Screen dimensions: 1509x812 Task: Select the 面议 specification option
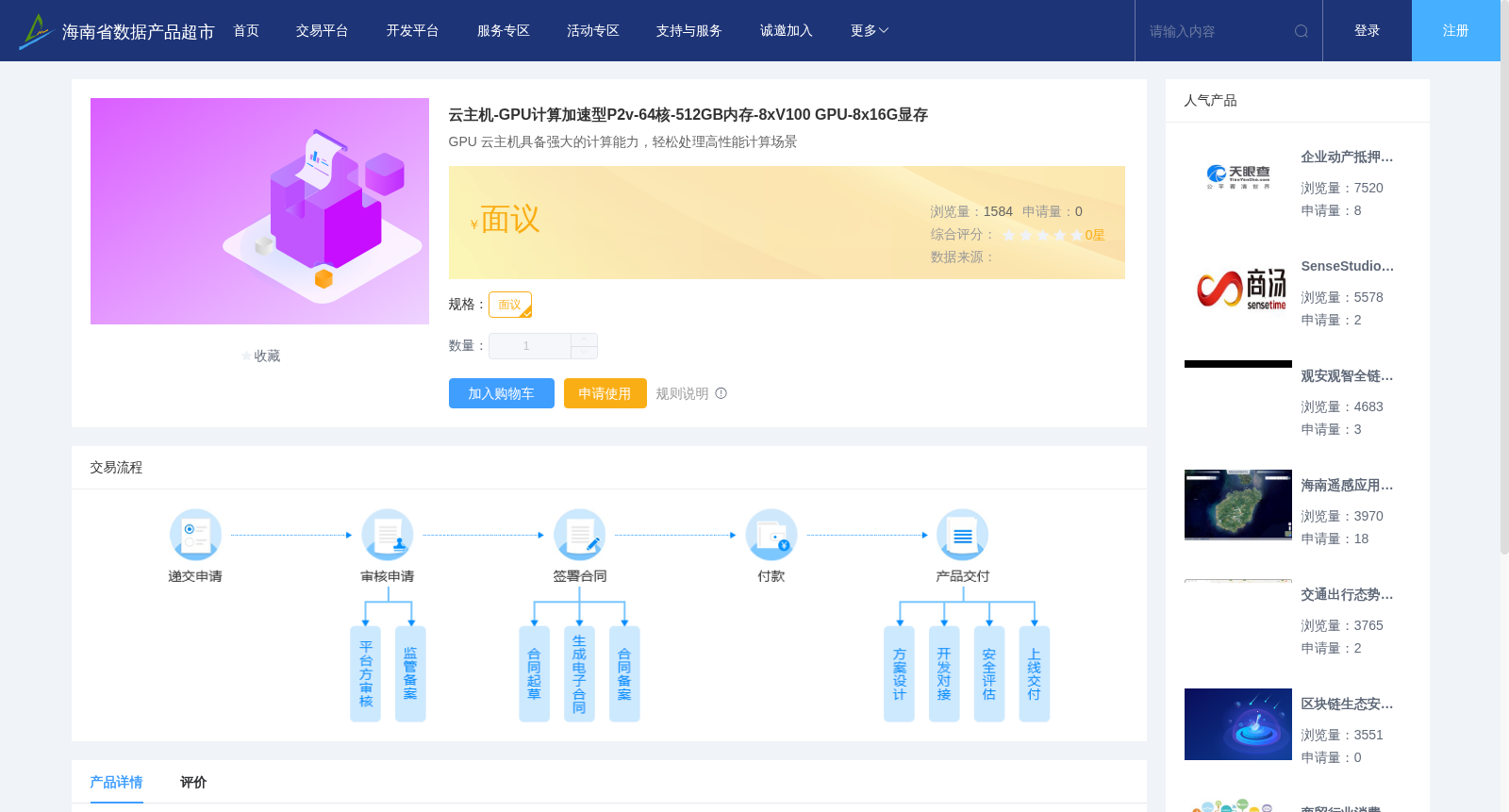[x=510, y=305]
